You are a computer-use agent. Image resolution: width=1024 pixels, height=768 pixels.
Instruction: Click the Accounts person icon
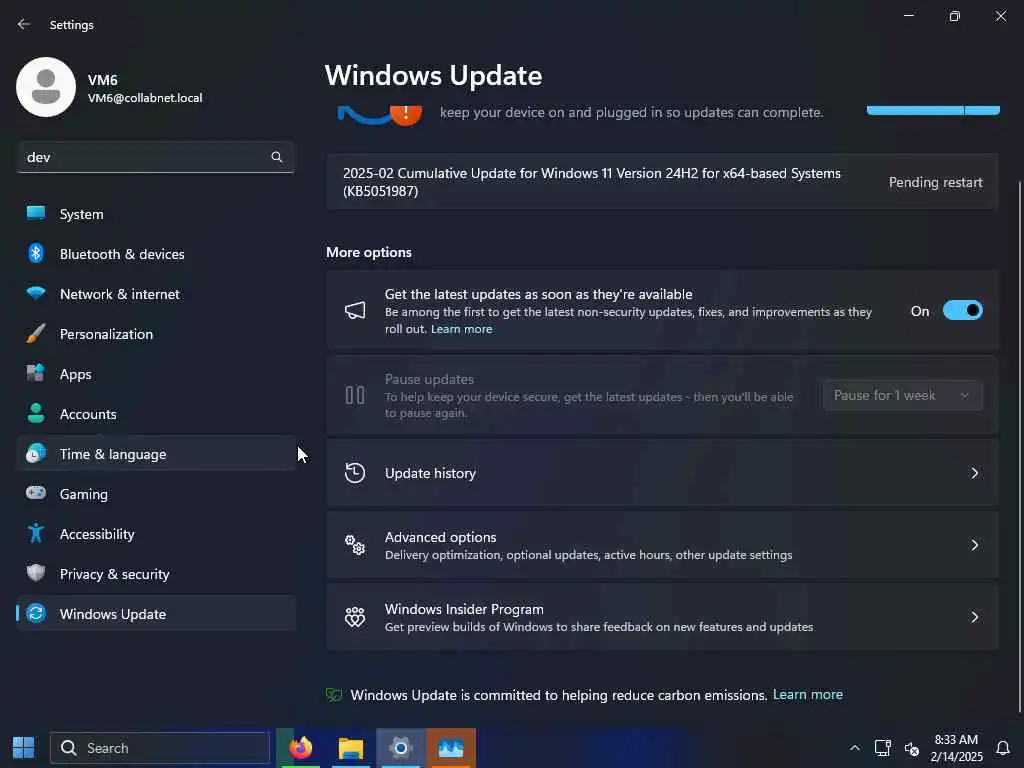(36, 413)
